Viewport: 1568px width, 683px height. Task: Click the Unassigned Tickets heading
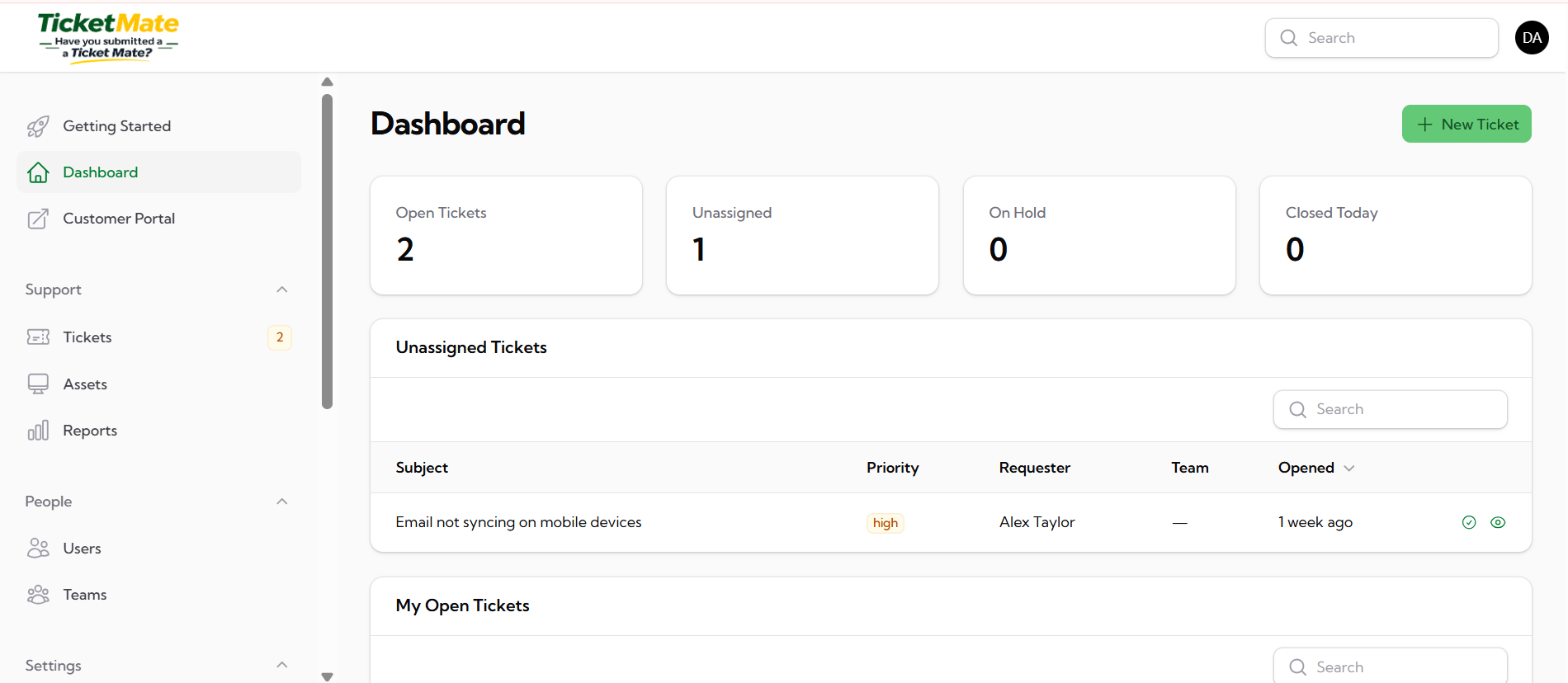tap(471, 347)
